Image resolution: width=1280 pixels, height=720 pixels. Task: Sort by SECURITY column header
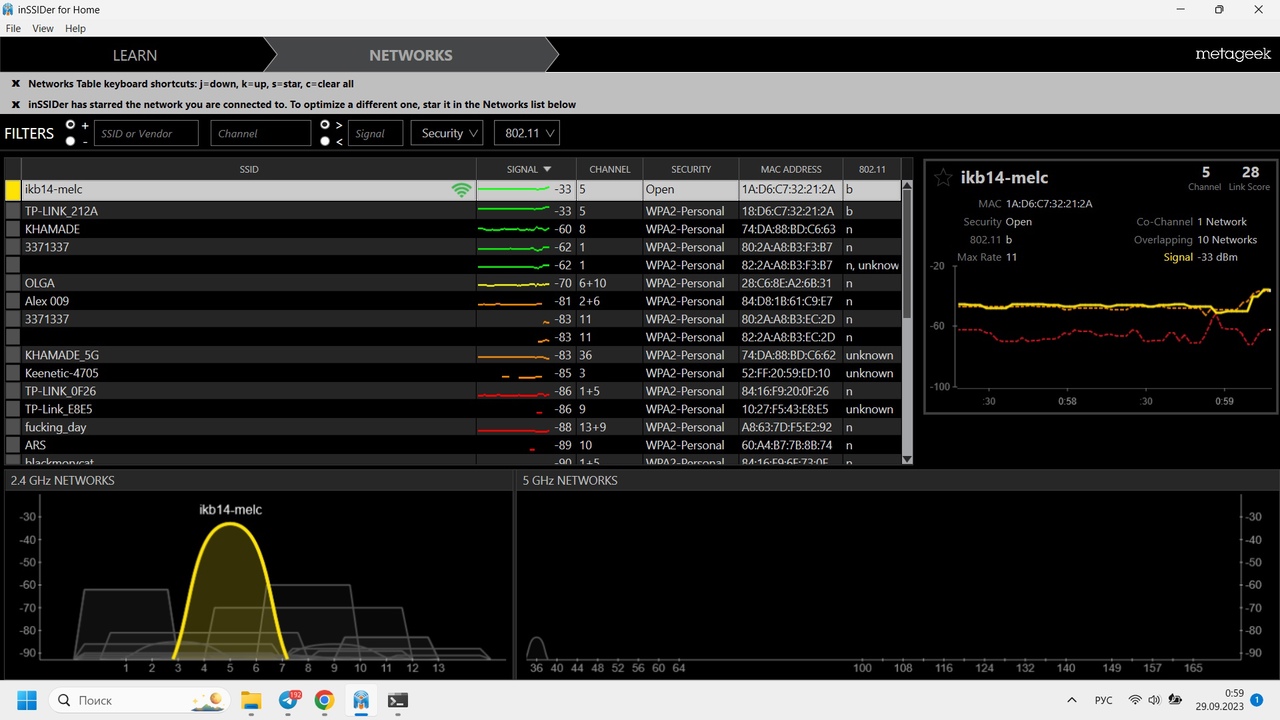[691, 169]
